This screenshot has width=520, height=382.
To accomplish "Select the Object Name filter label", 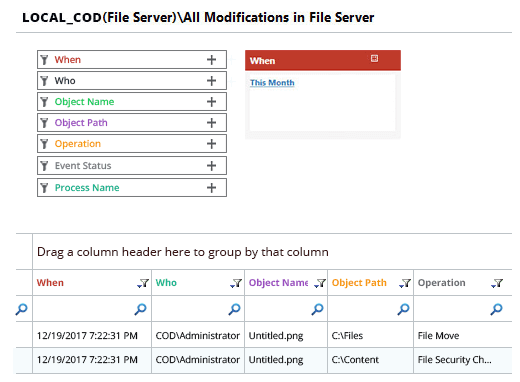I will tap(84, 102).
